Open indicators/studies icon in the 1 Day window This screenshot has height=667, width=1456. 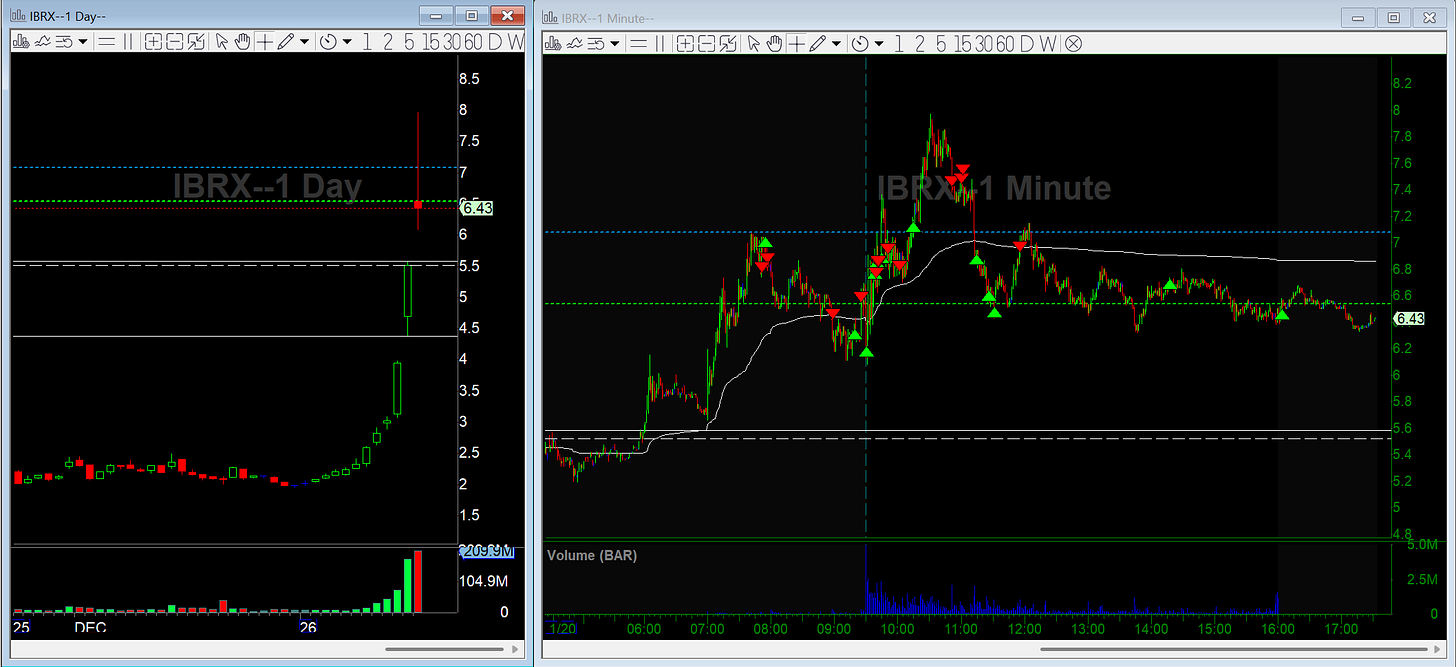pos(43,42)
